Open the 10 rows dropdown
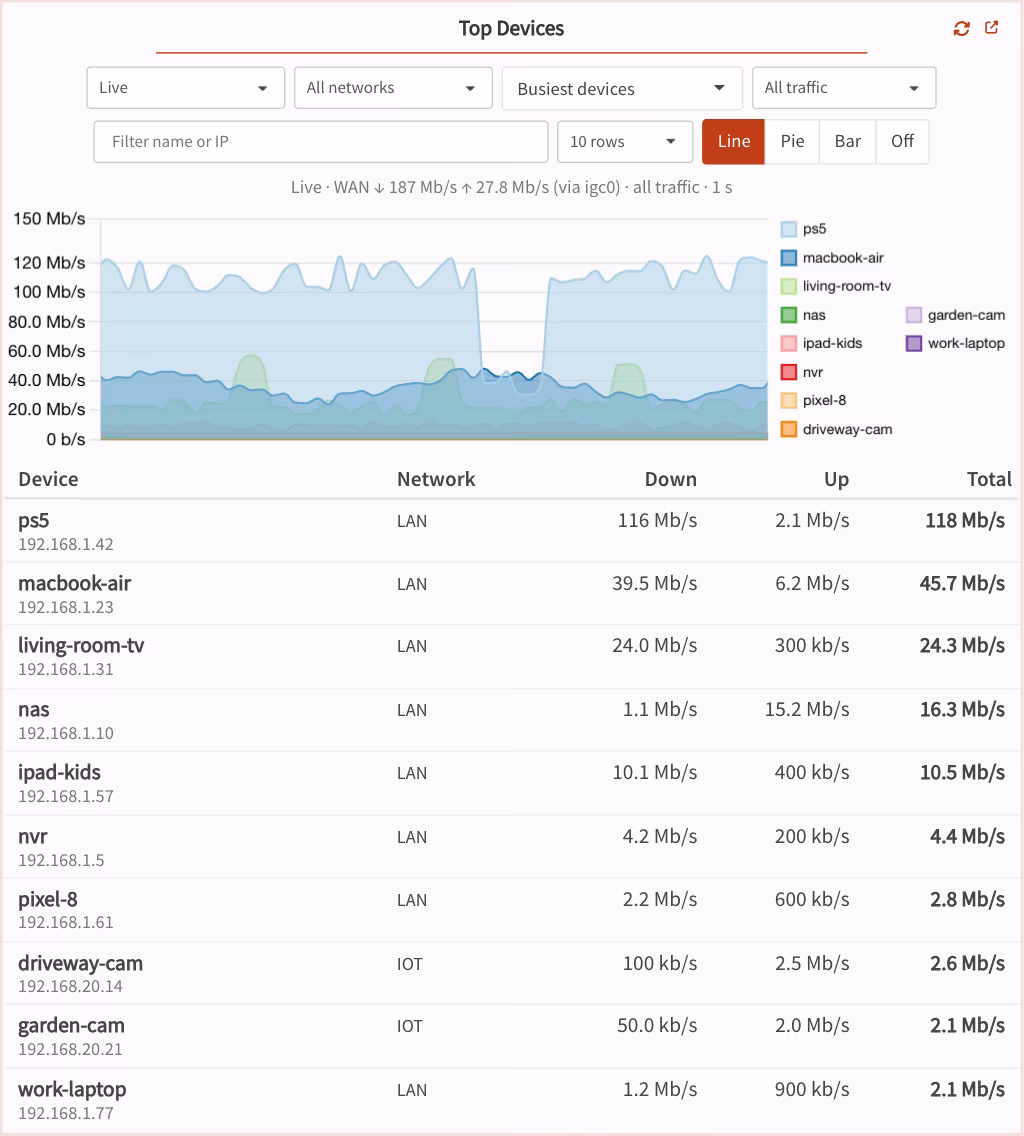This screenshot has height=1136, width=1024. point(623,142)
